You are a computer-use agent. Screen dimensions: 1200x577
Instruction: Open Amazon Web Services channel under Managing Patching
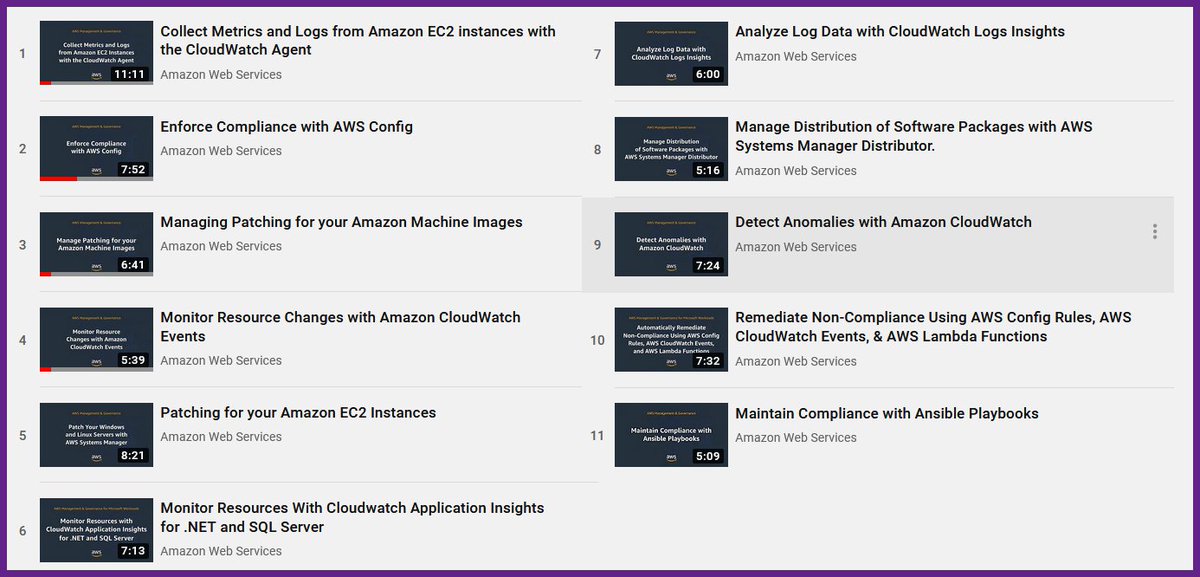(221, 246)
